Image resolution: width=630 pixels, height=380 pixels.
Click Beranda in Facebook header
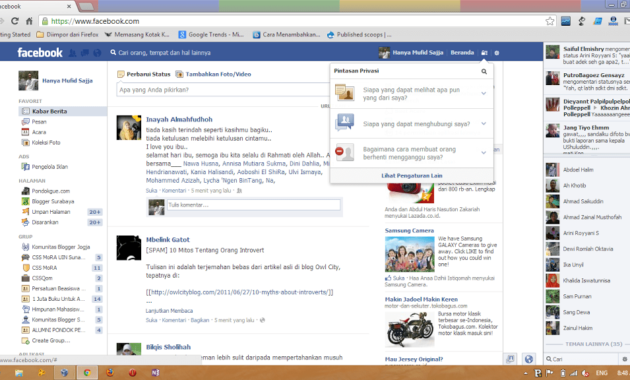tap(462, 53)
